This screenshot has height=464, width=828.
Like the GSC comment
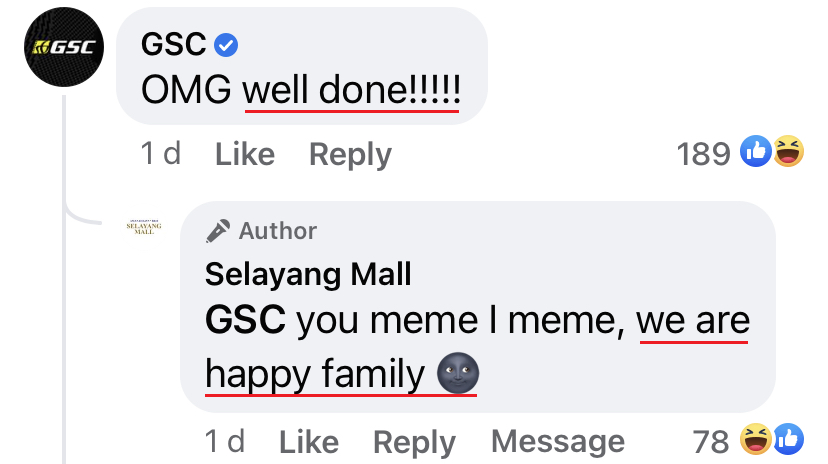tap(245, 154)
